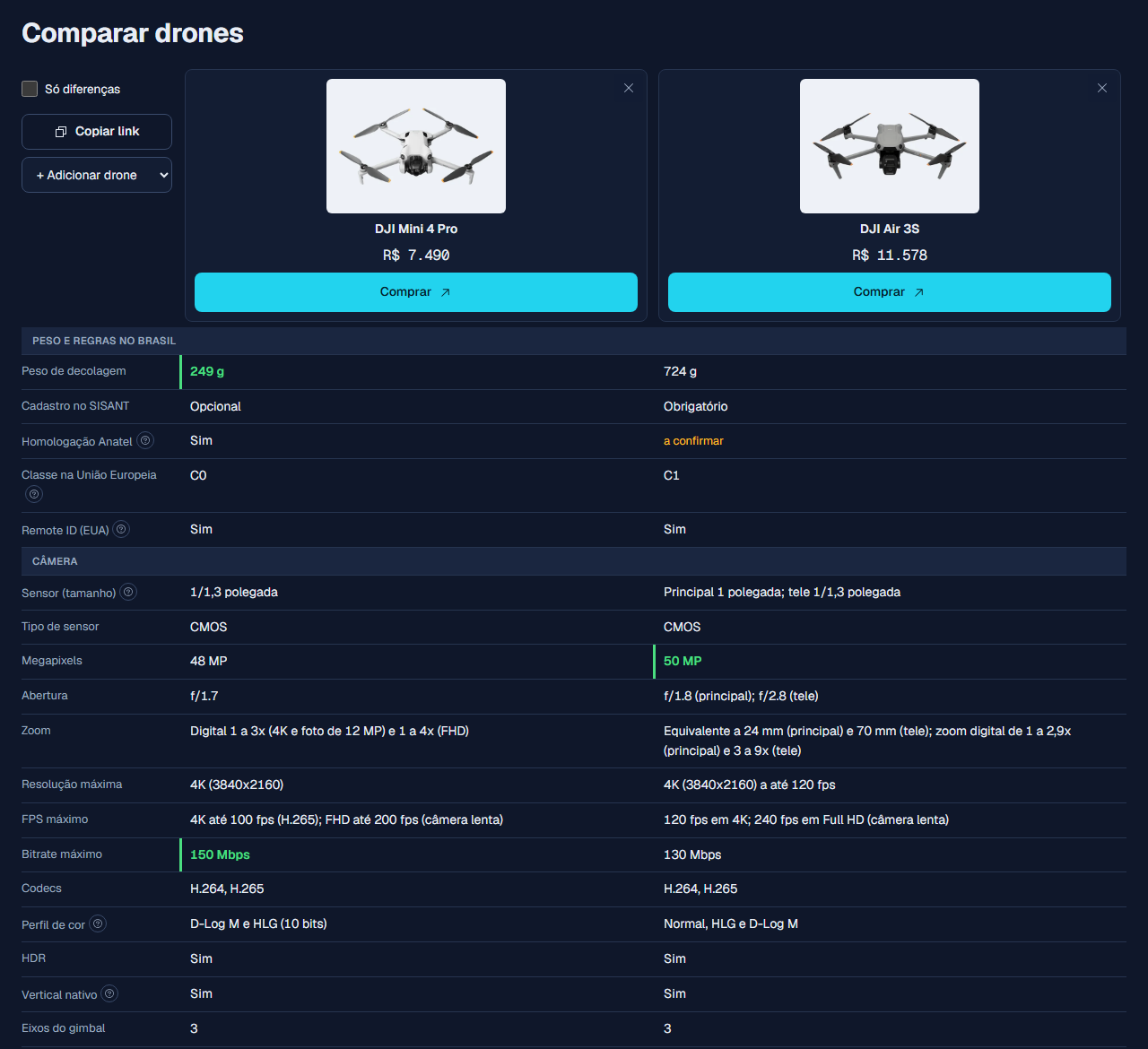Open help icon beside Homologação Anatel
The image size is (1148, 1049).
145,440
